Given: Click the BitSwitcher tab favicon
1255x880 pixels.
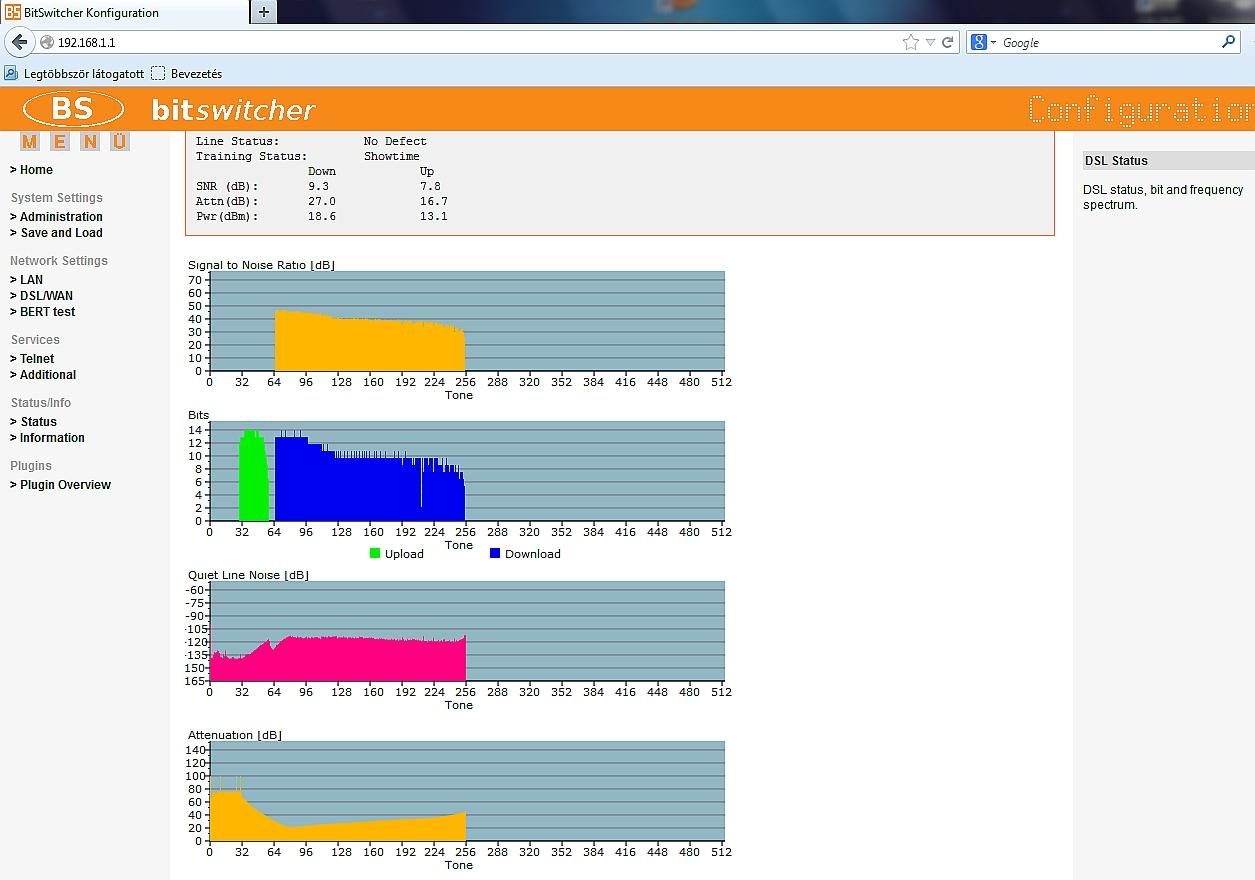Looking at the screenshot, I should click(x=13, y=12).
